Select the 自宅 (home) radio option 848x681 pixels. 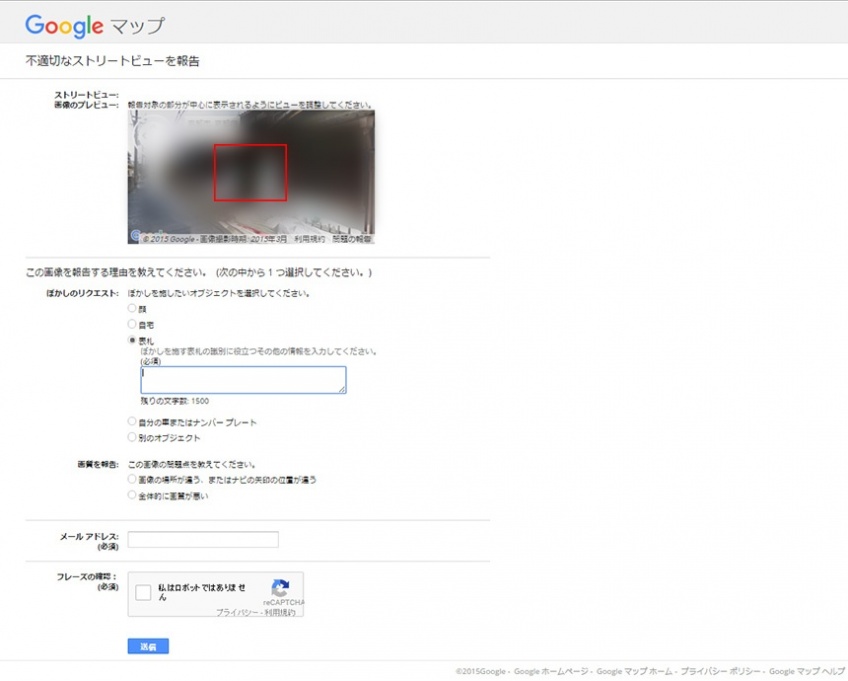tap(132, 325)
